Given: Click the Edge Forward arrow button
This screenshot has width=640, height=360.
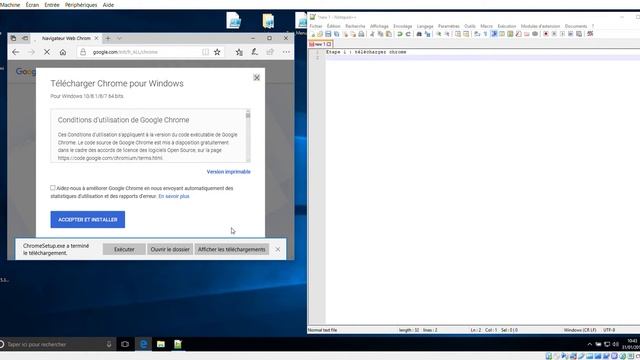Looking at the screenshot, I should (31, 52).
